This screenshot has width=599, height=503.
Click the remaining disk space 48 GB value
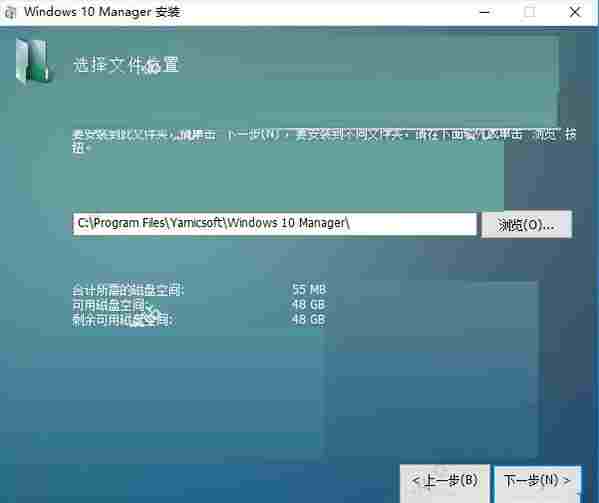coord(309,319)
